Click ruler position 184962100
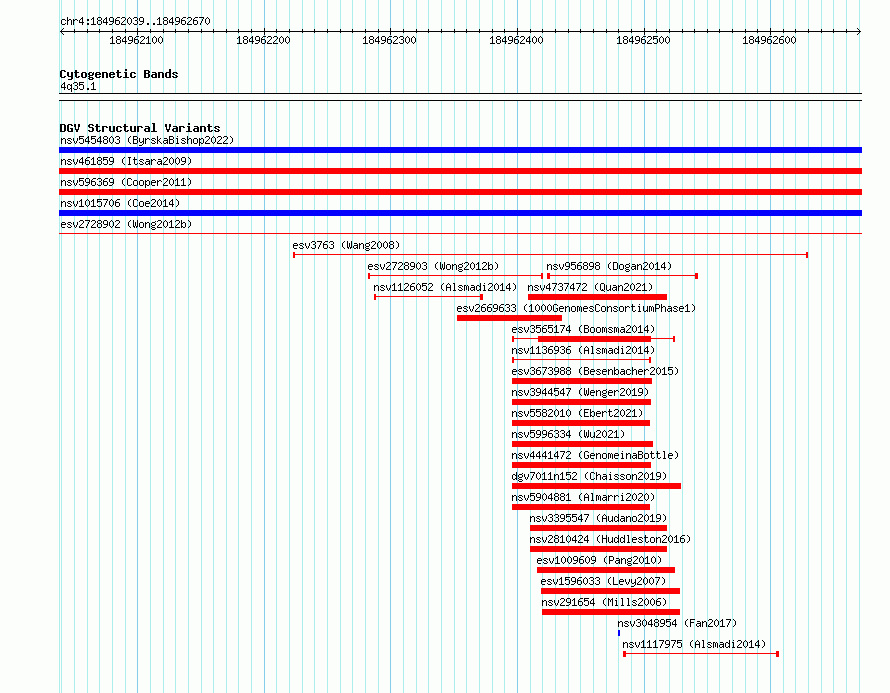 (136, 40)
